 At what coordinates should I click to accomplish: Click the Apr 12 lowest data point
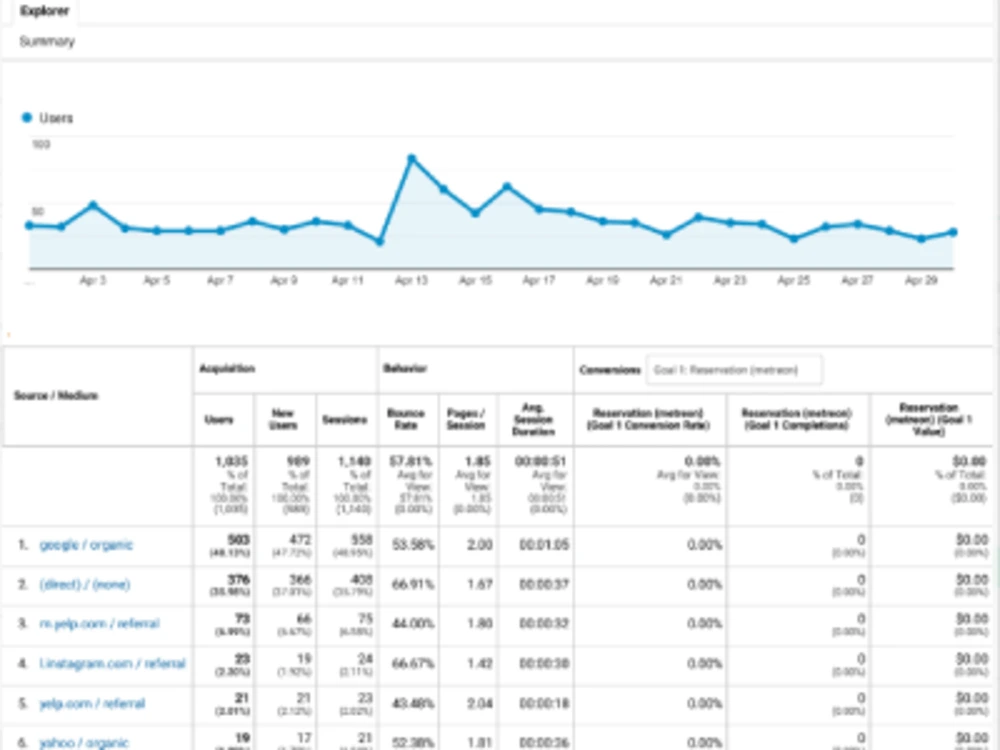pyautogui.click(x=380, y=242)
